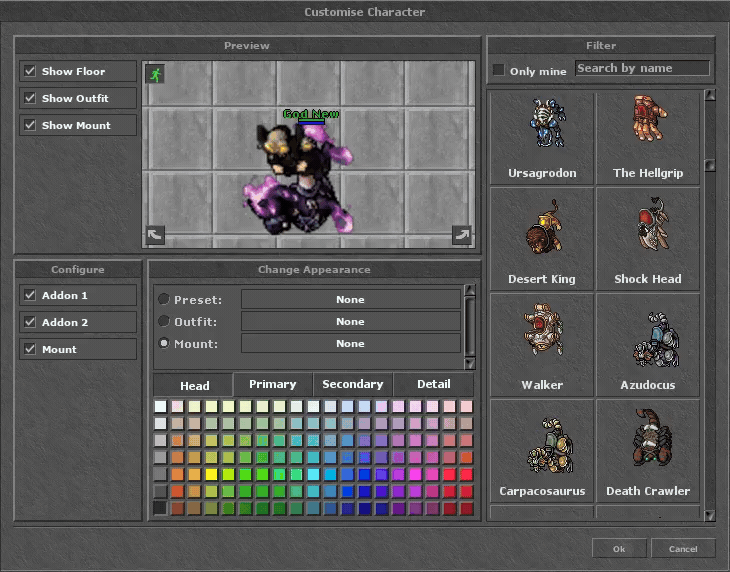The width and height of the screenshot is (730, 572).
Task: Uncheck Show Mount
Action: [30, 125]
